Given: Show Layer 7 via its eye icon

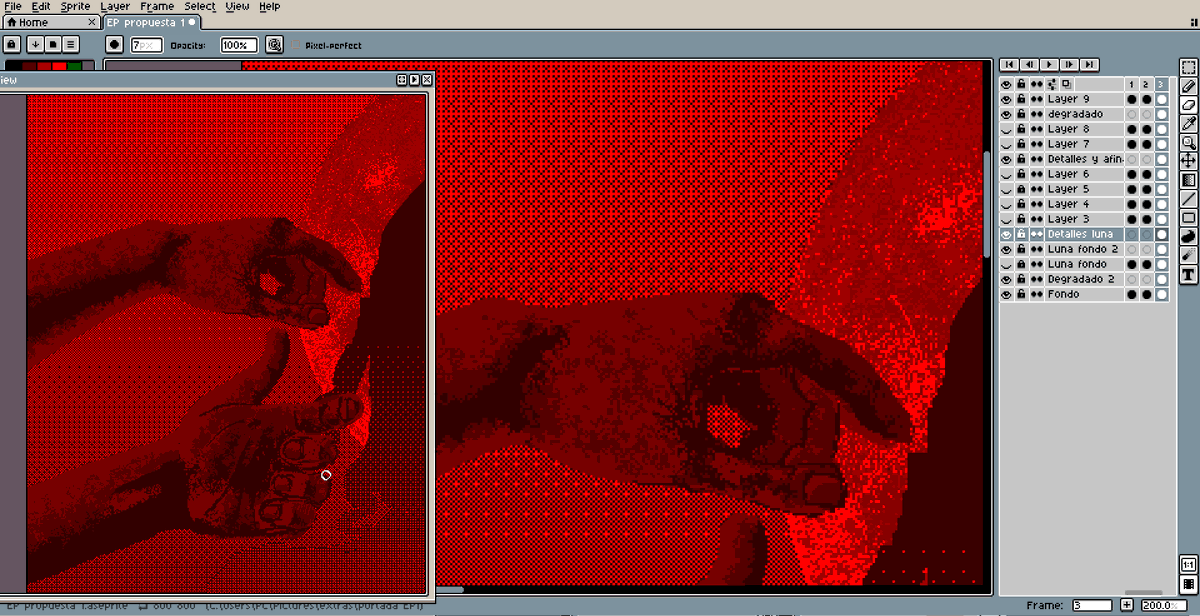Looking at the screenshot, I should click(1007, 144).
